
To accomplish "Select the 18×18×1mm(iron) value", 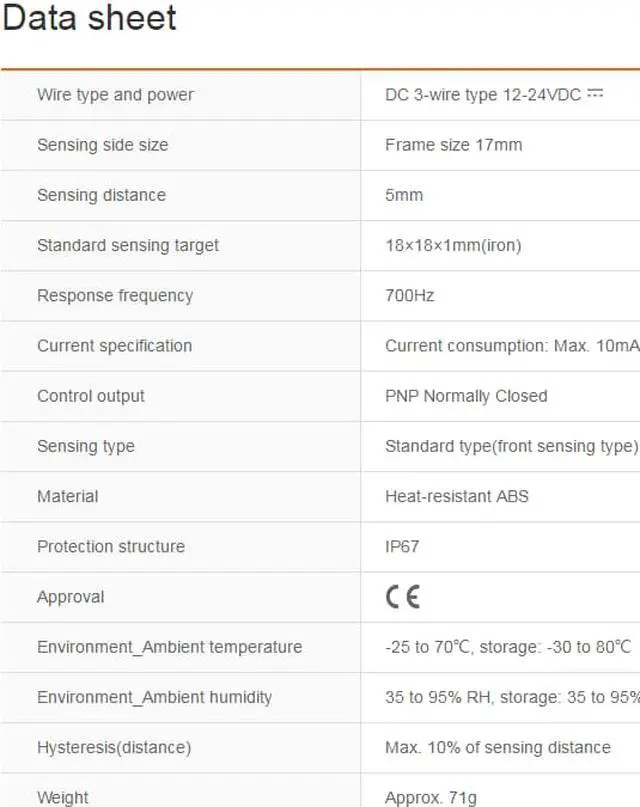I will pos(453,245).
